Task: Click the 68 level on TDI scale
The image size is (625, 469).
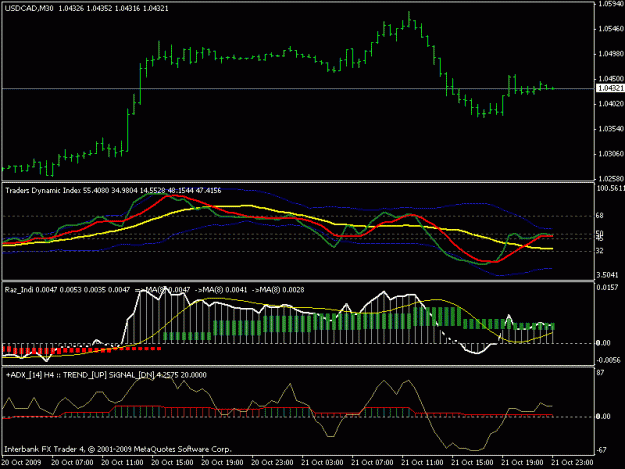Action: pyautogui.click(x=599, y=216)
